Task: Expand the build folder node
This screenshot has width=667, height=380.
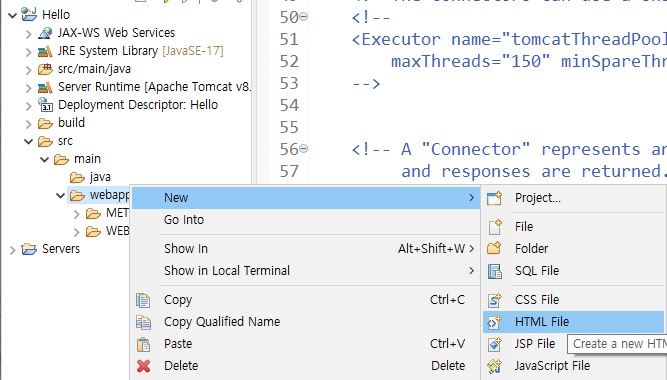Action: click(29, 124)
